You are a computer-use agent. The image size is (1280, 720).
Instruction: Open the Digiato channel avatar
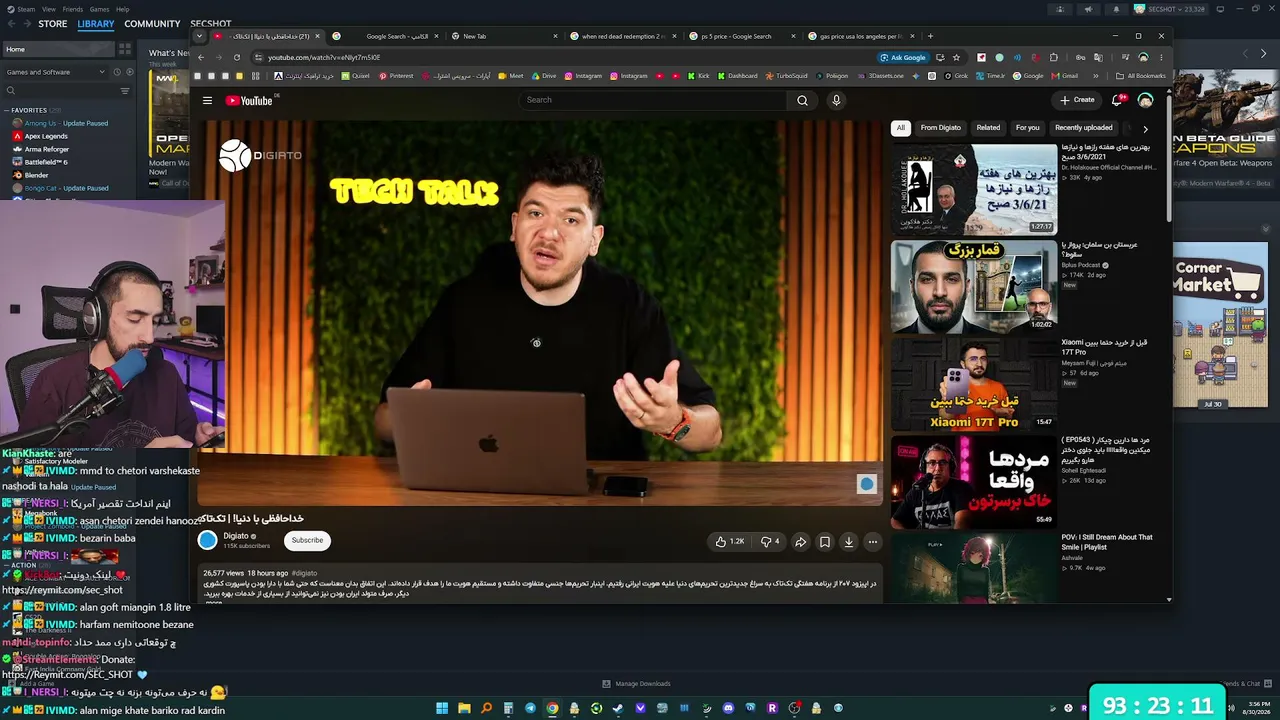tap(207, 540)
